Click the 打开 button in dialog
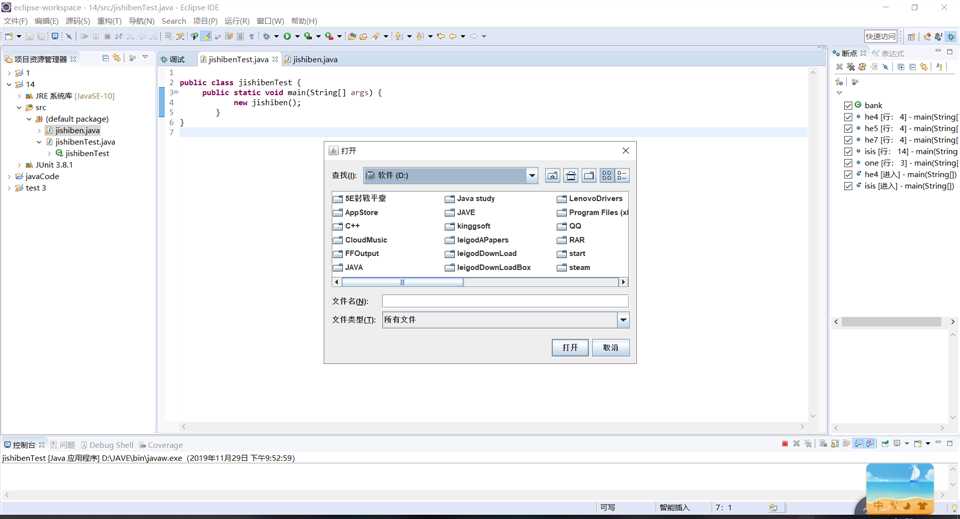960x519 pixels. 570,348
